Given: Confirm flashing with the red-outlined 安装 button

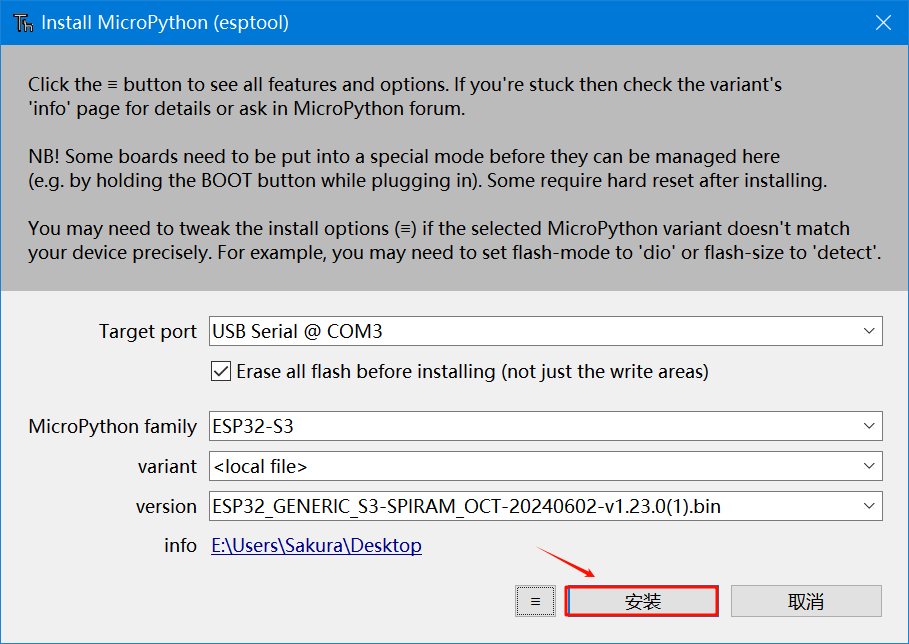Looking at the screenshot, I should tap(641, 601).
